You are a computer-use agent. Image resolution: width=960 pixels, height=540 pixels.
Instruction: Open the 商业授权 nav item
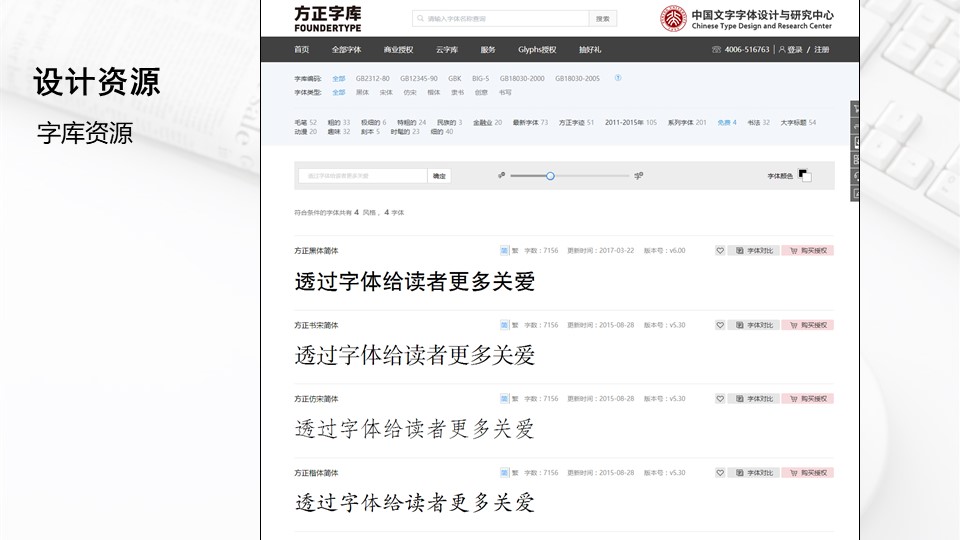tap(399, 50)
